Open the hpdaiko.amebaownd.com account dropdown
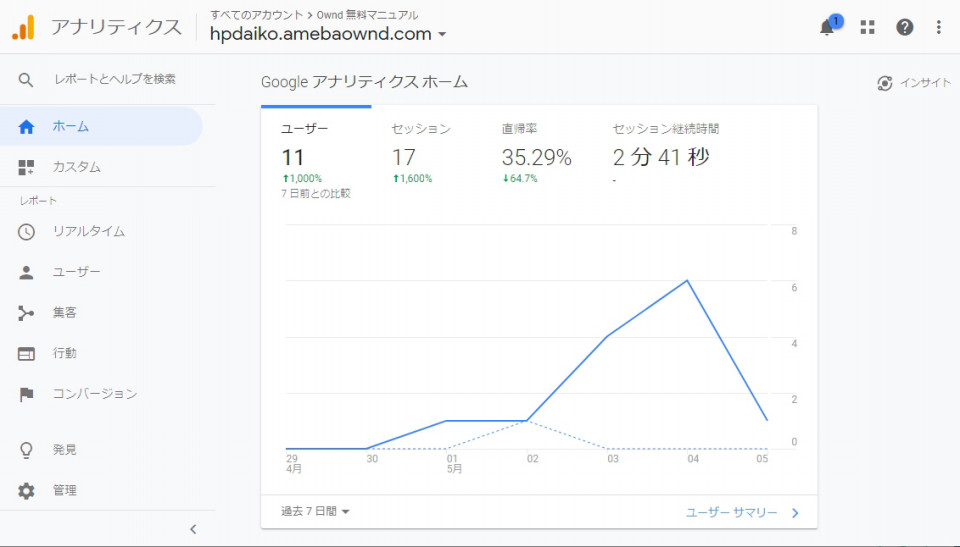Screen dimensions: 960x547 [x=328, y=34]
